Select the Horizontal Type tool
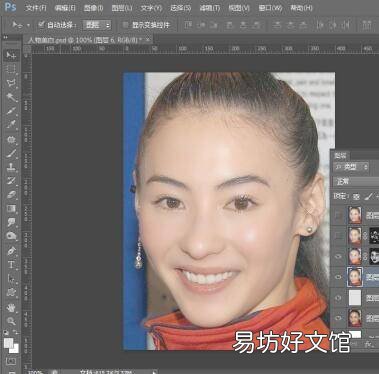 [x=11, y=265]
